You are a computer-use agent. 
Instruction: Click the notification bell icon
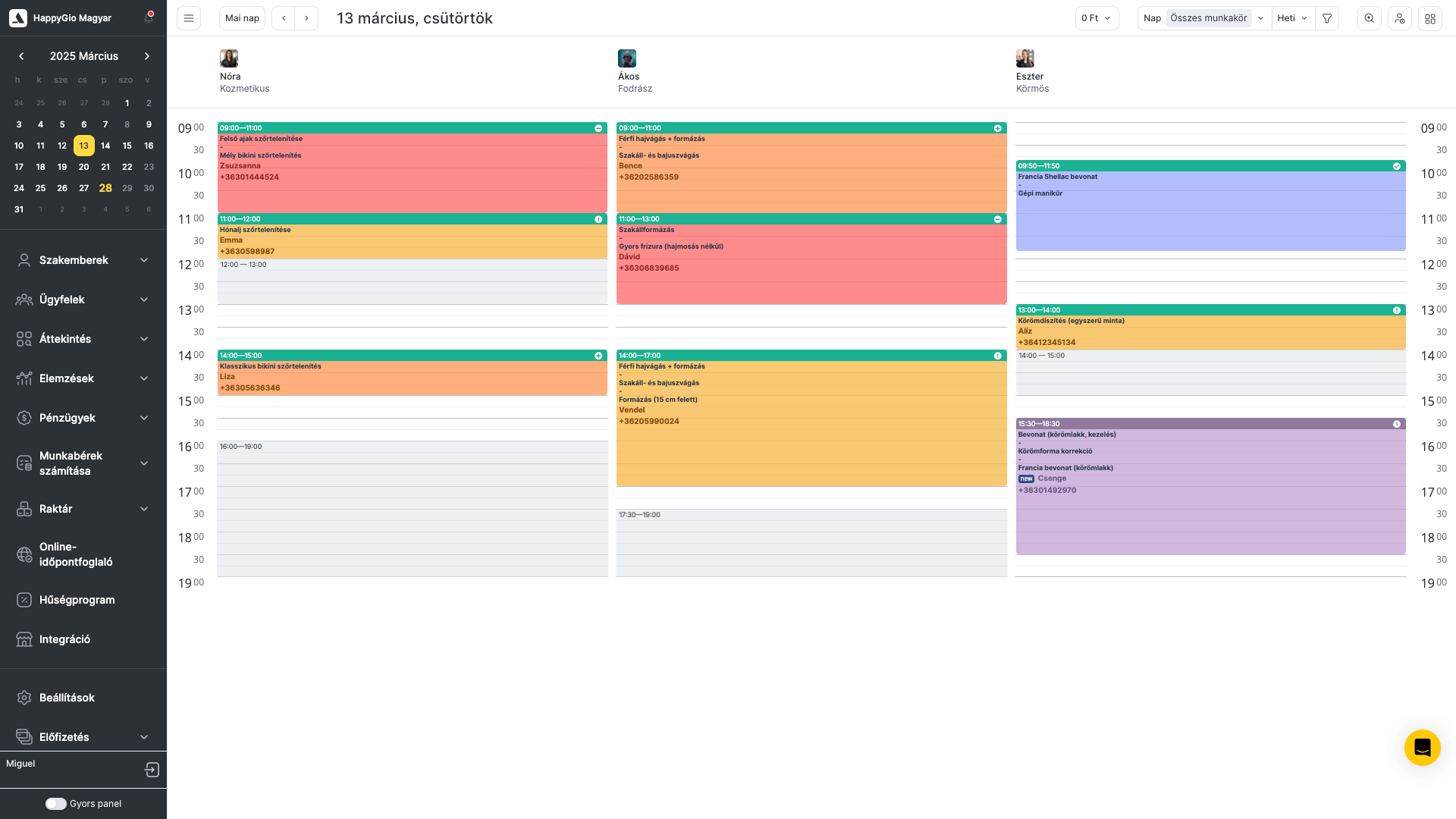(x=149, y=17)
